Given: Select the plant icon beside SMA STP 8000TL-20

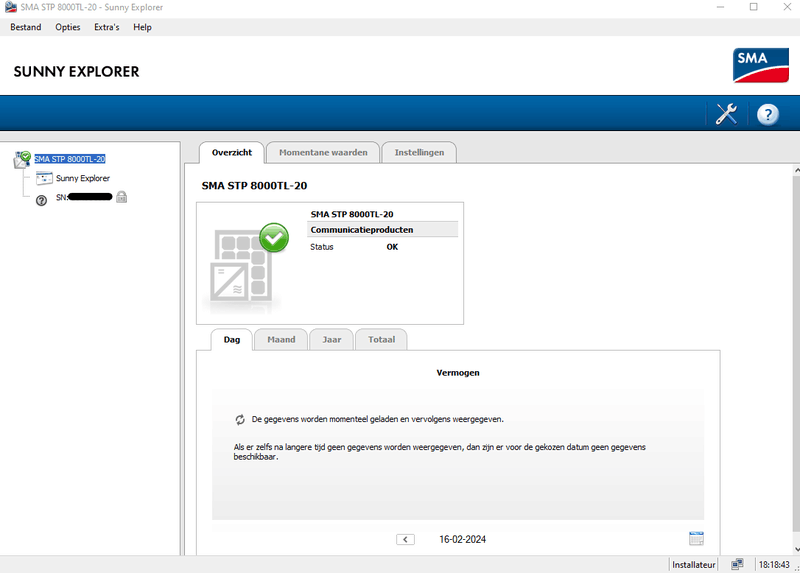Looking at the screenshot, I should (22, 160).
